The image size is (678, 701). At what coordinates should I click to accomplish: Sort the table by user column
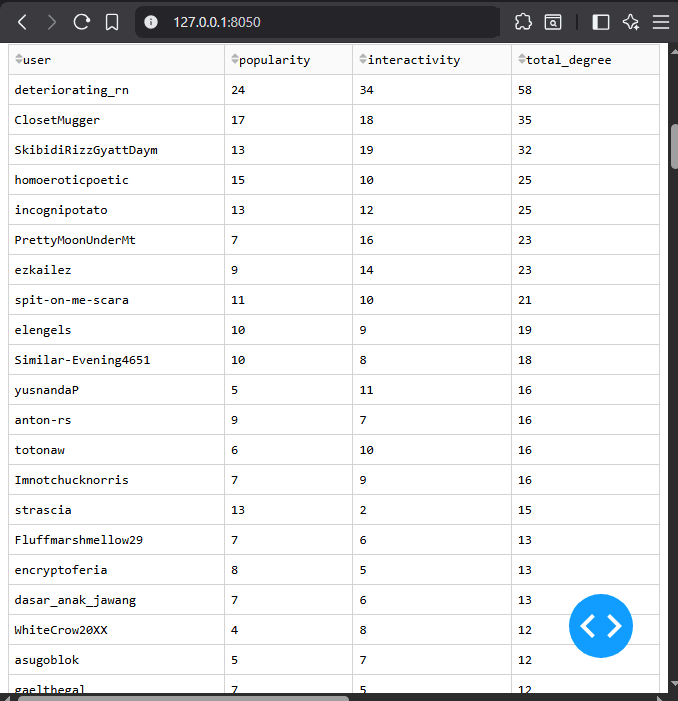[x=19, y=59]
